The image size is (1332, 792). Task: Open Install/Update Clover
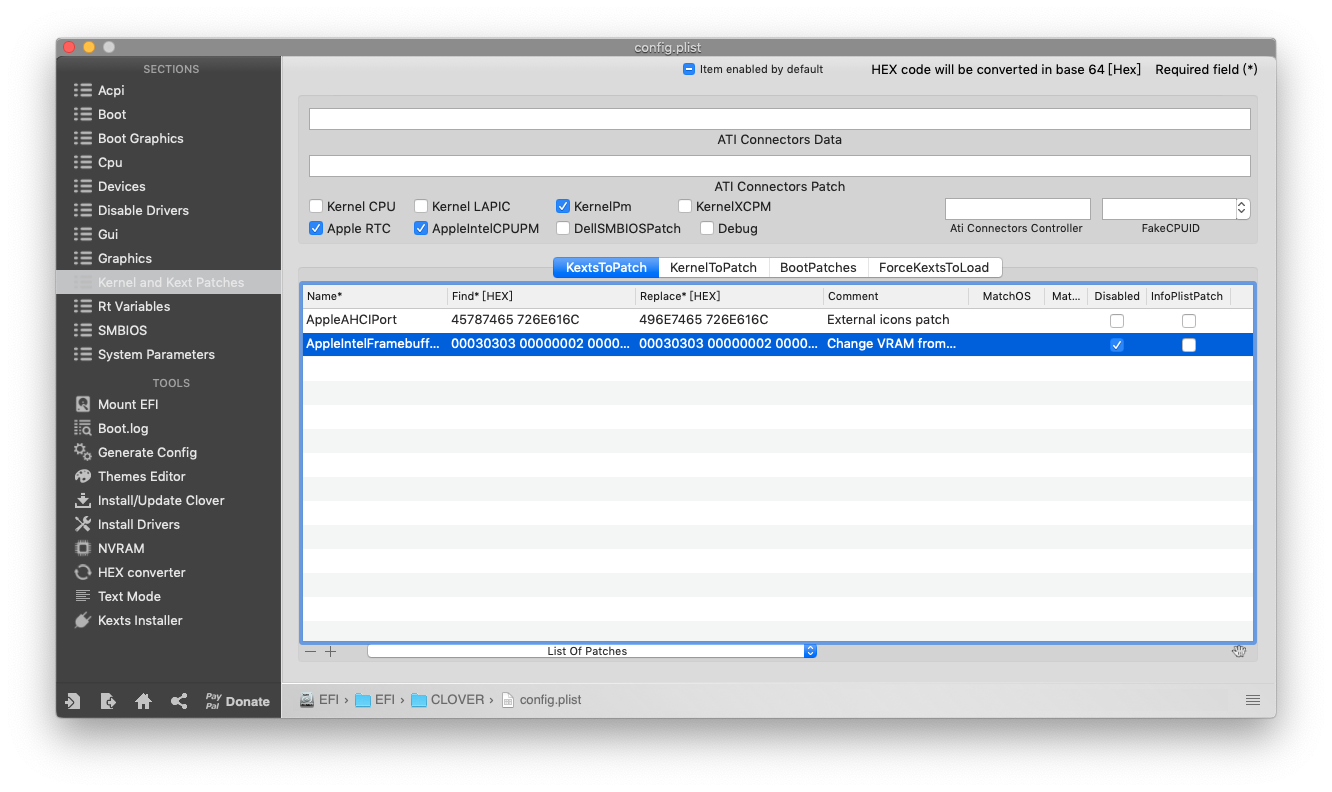coord(160,500)
